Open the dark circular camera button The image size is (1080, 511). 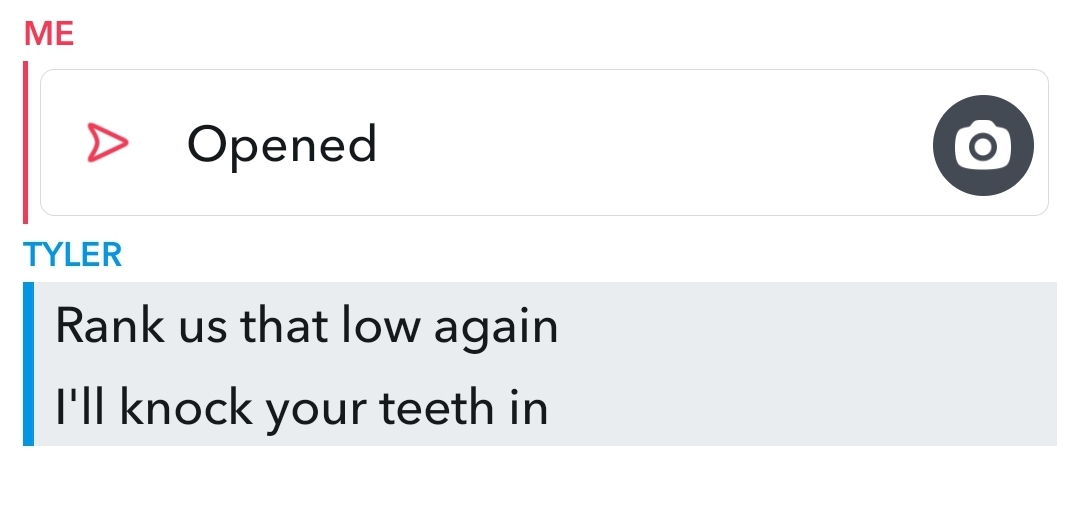click(983, 145)
